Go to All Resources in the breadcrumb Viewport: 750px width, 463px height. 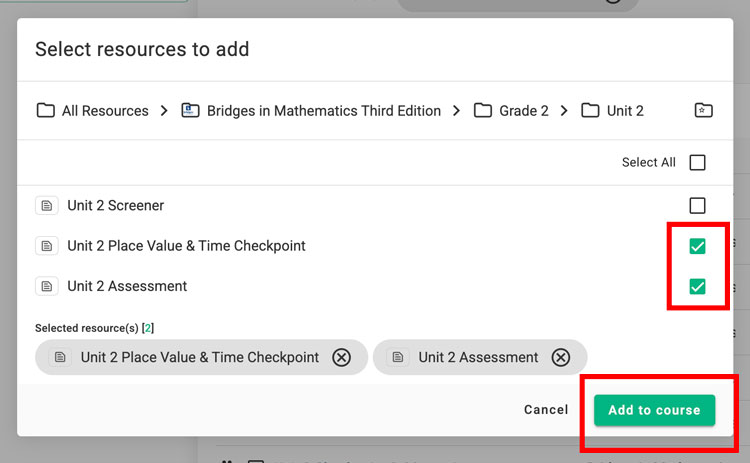[105, 111]
